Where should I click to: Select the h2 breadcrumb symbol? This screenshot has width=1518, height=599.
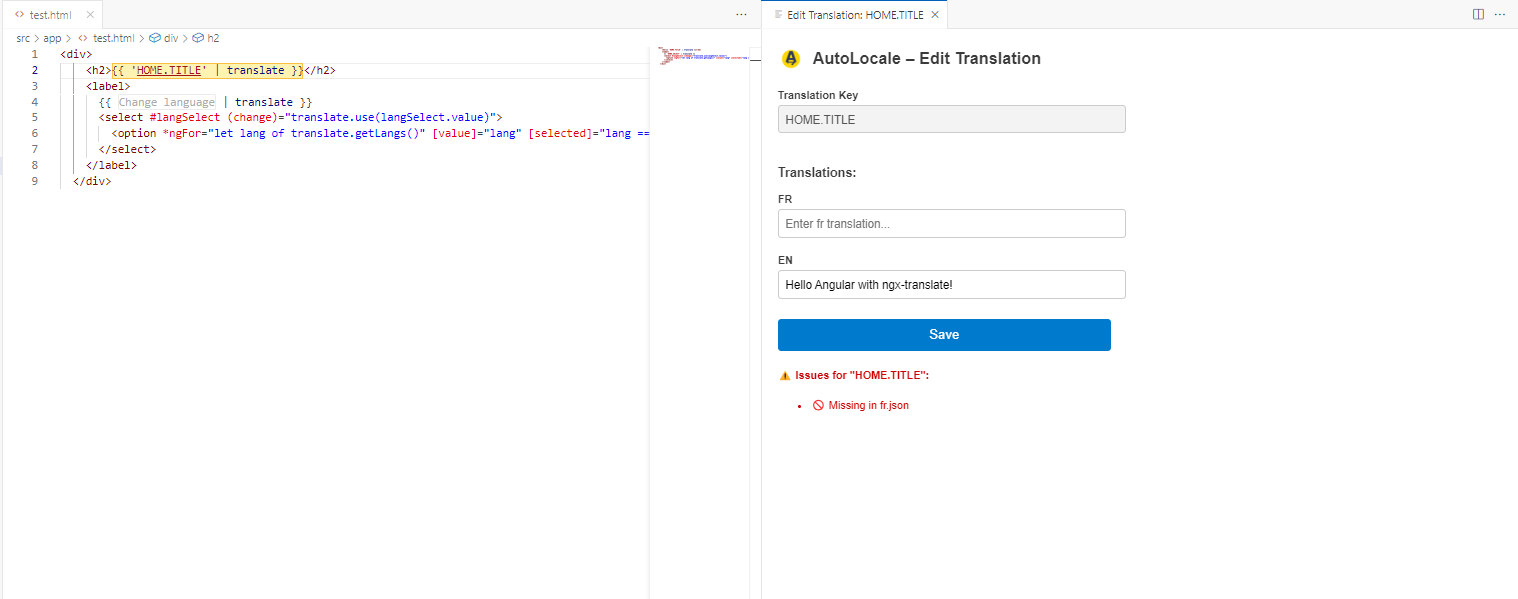(206, 38)
